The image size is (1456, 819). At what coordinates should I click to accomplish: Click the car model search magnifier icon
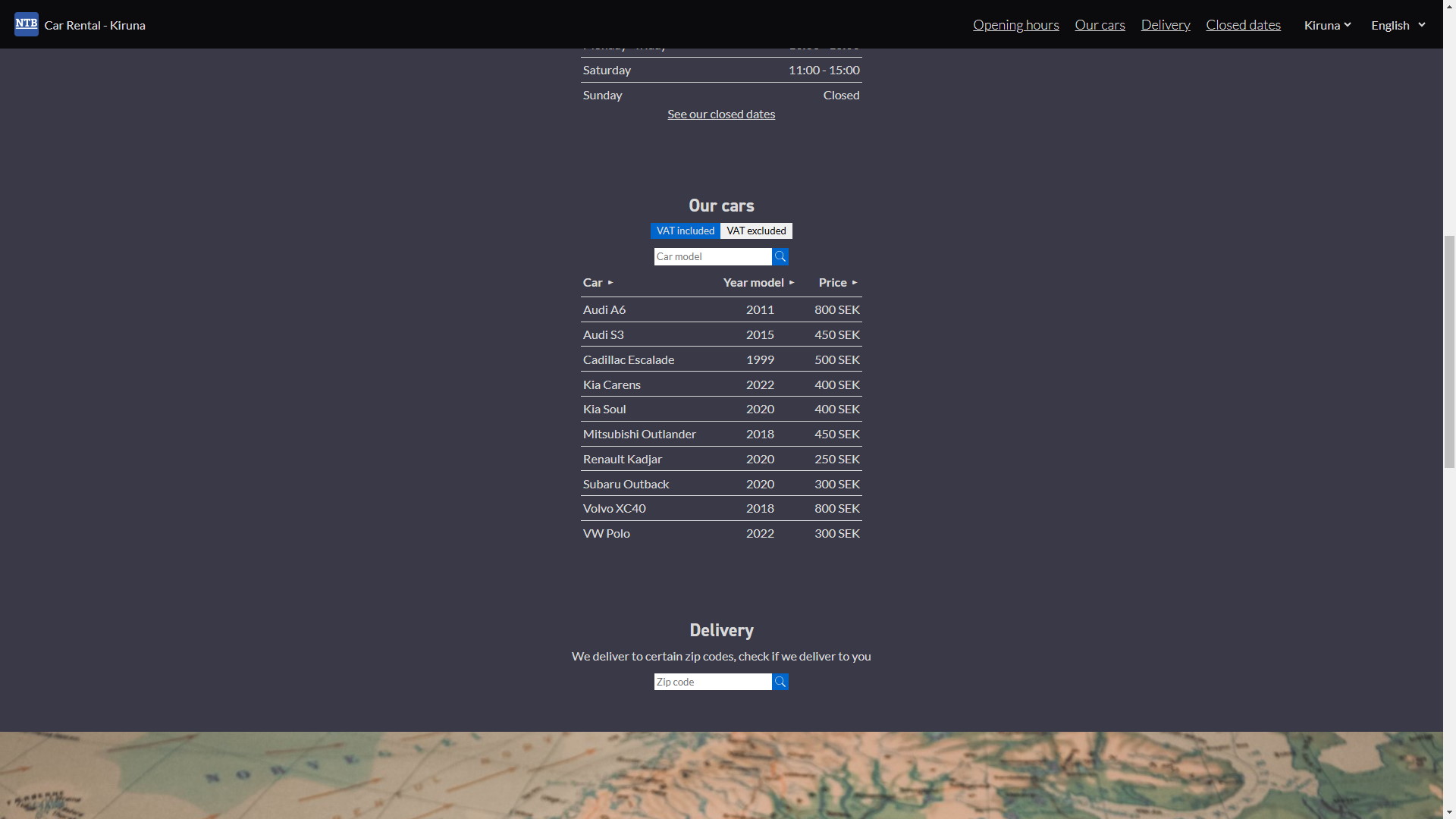[780, 257]
